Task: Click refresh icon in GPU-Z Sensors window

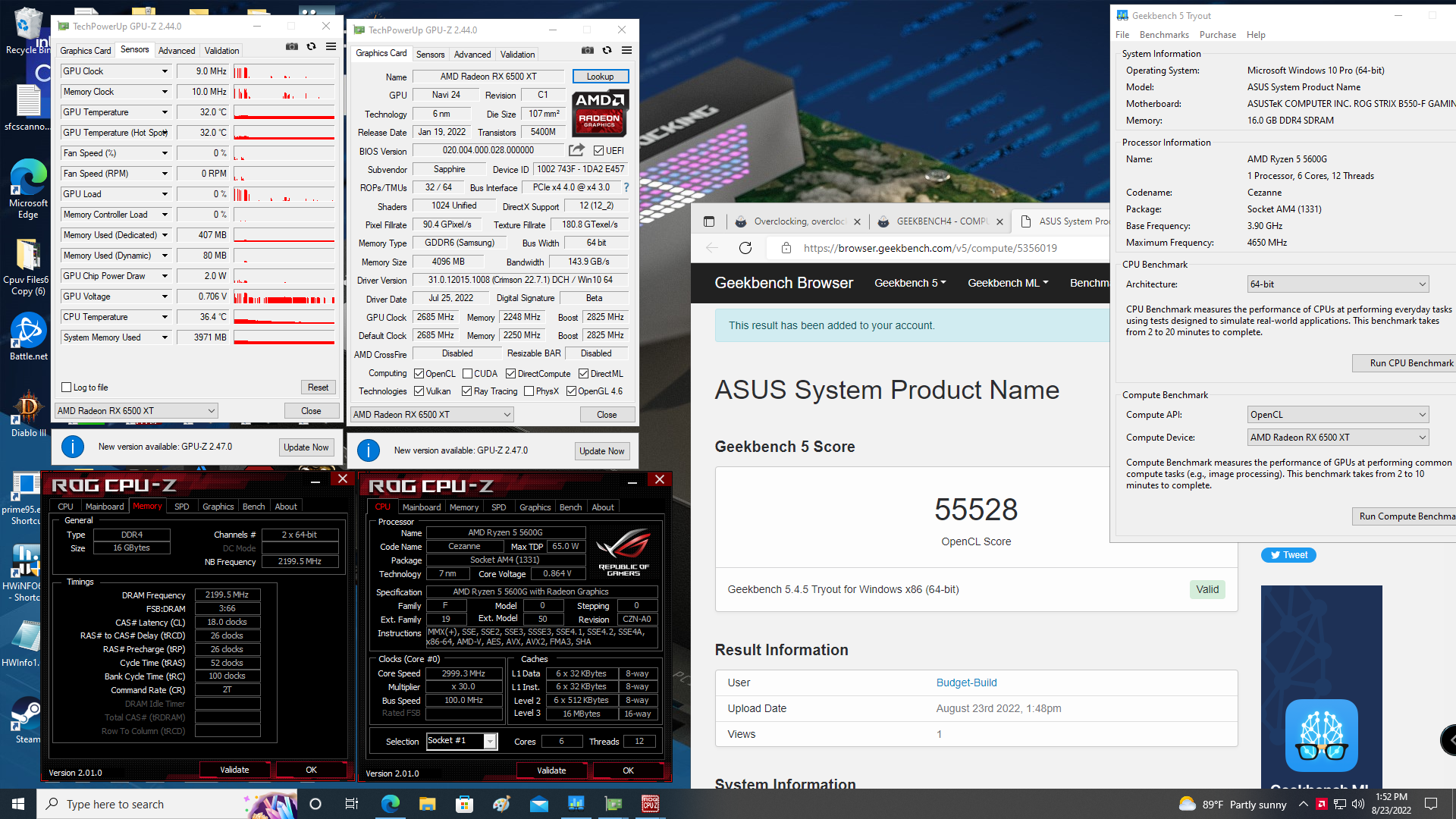Action: 311,47
